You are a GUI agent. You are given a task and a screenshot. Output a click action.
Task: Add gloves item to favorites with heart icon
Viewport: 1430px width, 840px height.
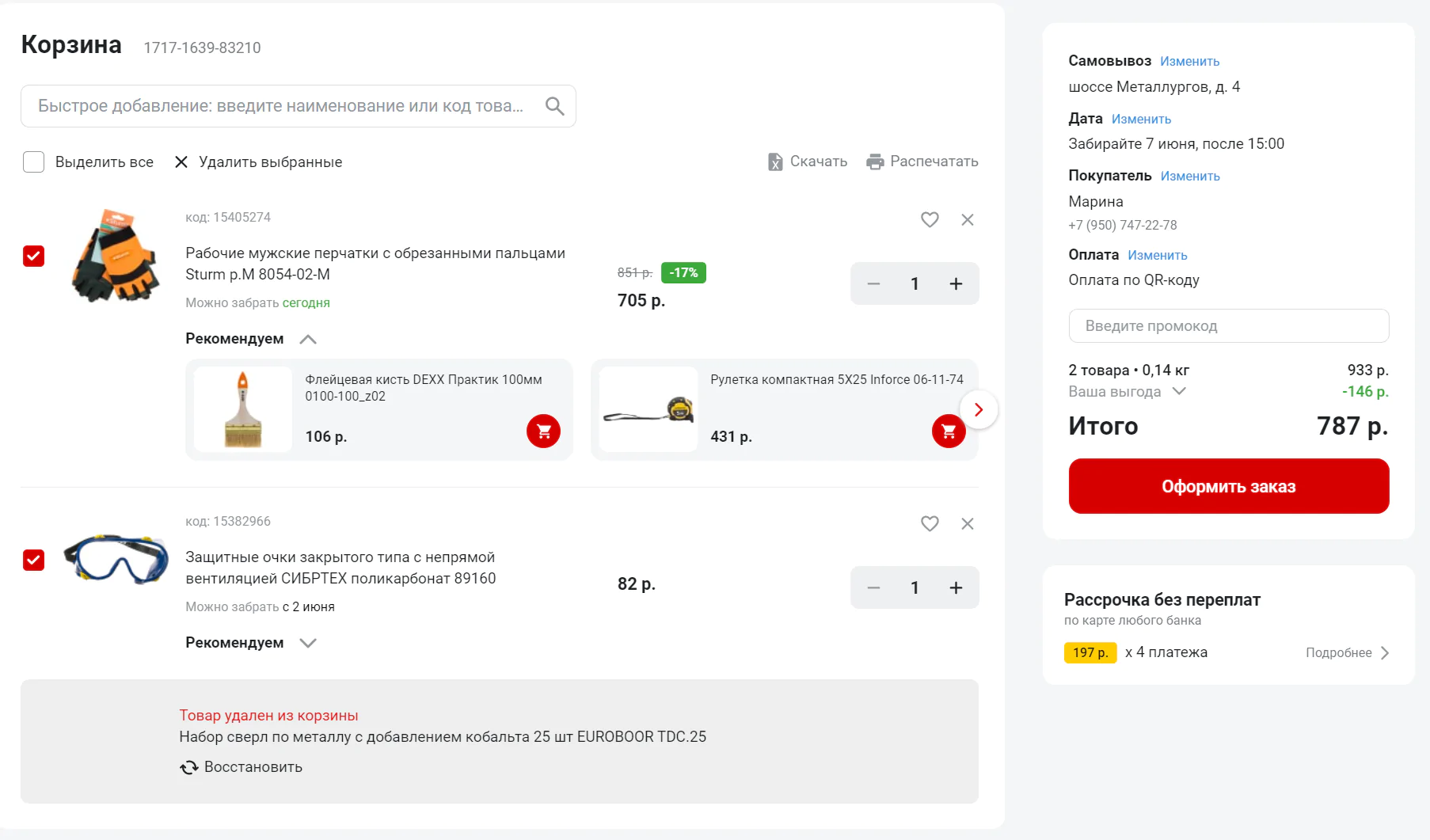click(x=930, y=220)
